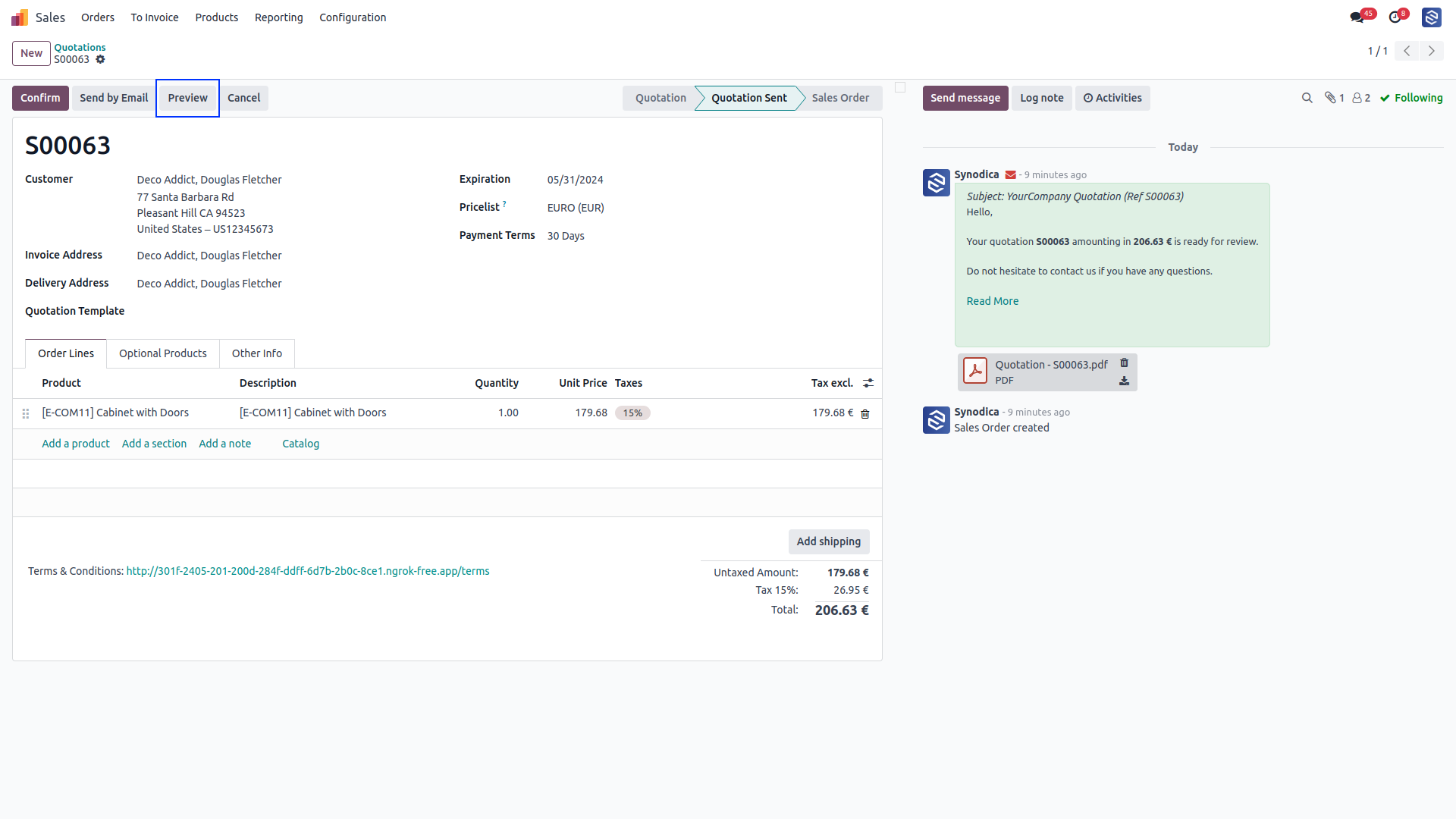Go to the next record arrow

[1432, 51]
